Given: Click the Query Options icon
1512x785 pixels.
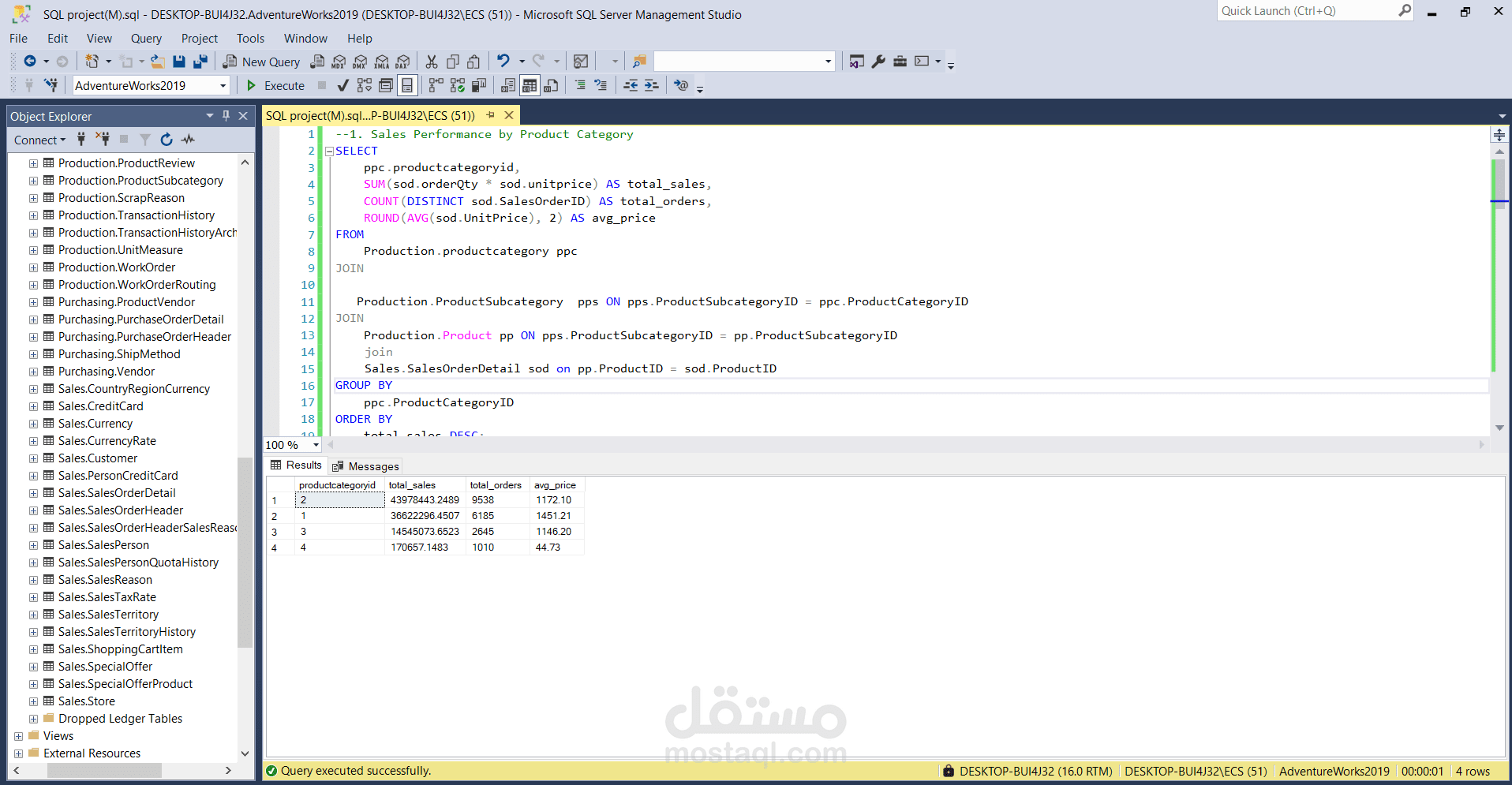Looking at the screenshot, I should click(x=385, y=85).
